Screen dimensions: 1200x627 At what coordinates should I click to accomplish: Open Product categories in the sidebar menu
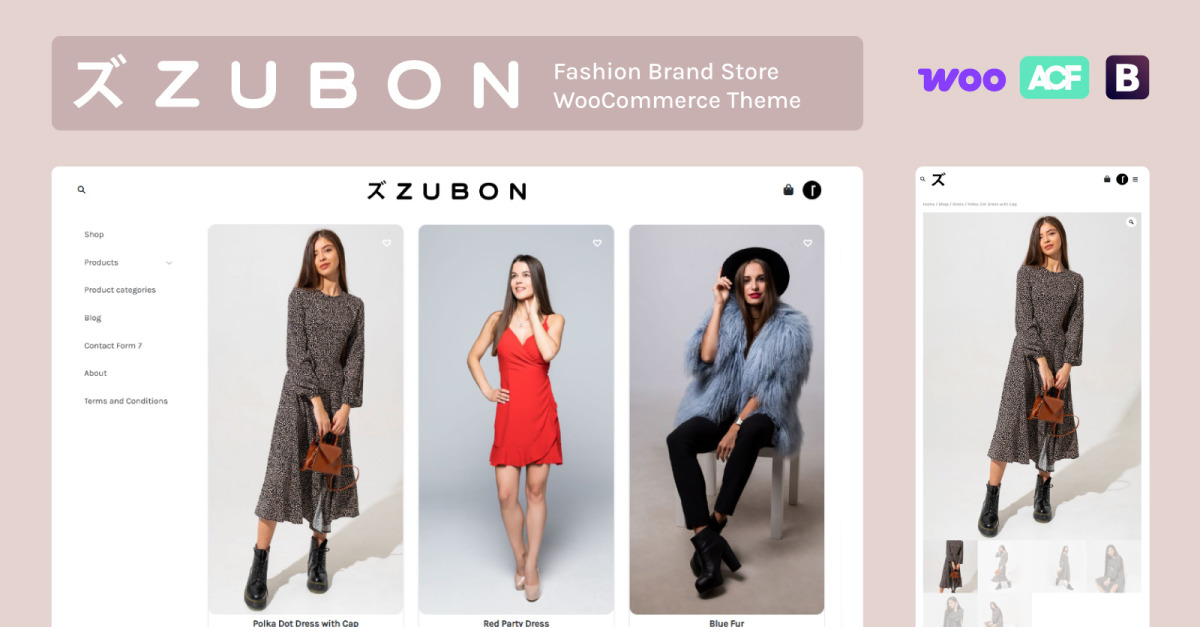[x=120, y=290]
